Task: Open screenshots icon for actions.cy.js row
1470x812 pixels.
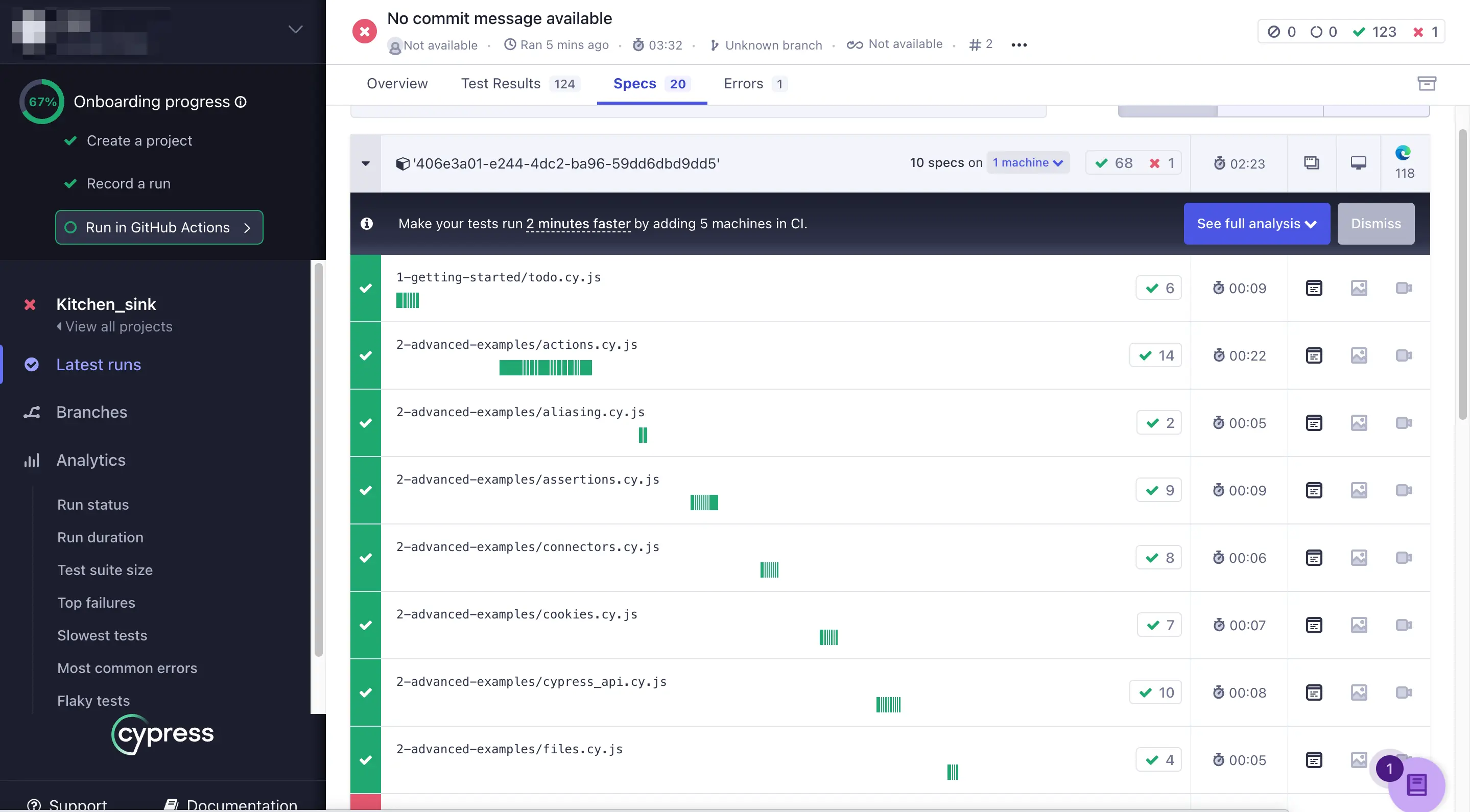Action: [1359, 355]
